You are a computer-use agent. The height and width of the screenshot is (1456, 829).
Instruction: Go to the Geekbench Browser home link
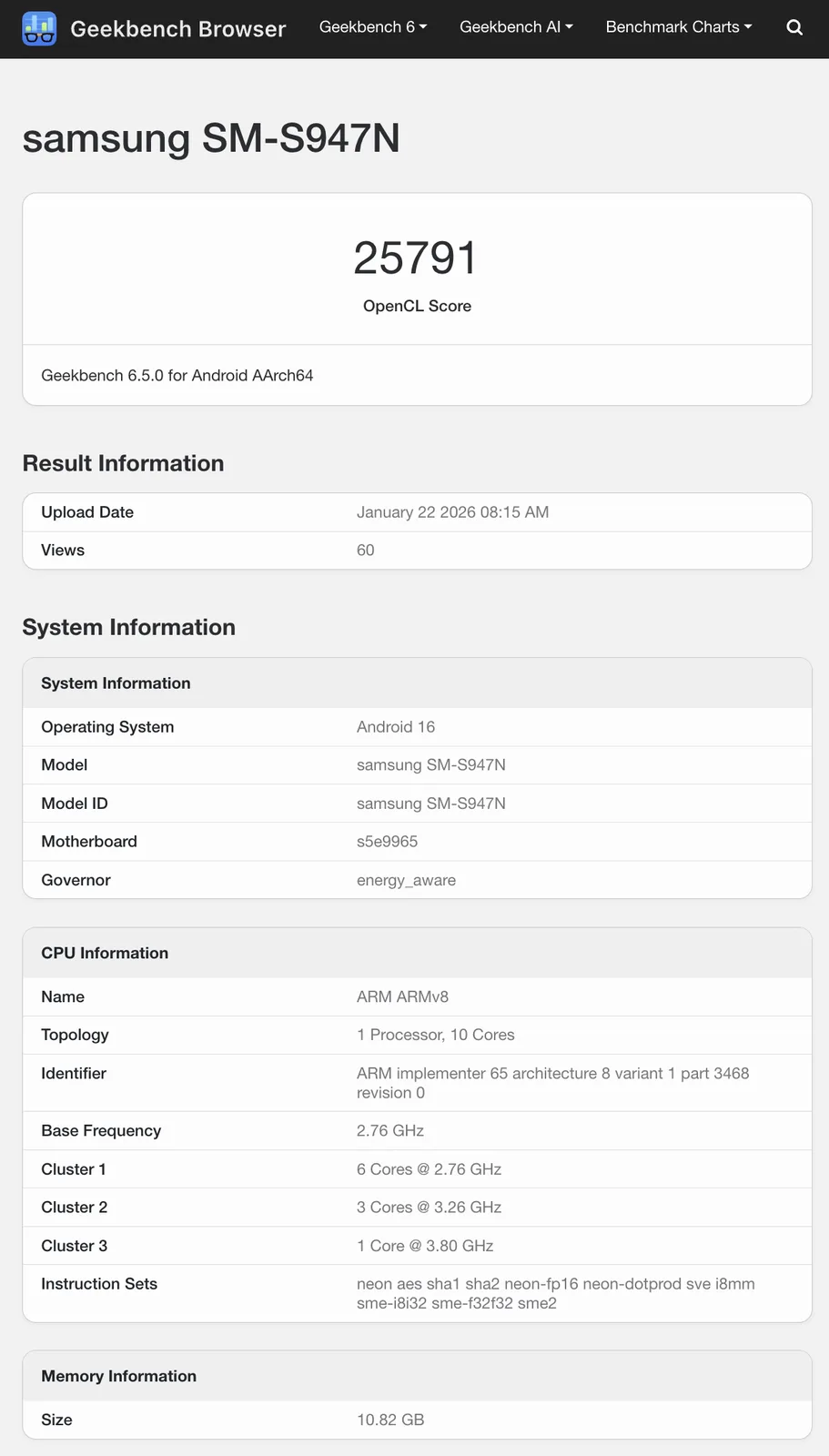click(177, 29)
